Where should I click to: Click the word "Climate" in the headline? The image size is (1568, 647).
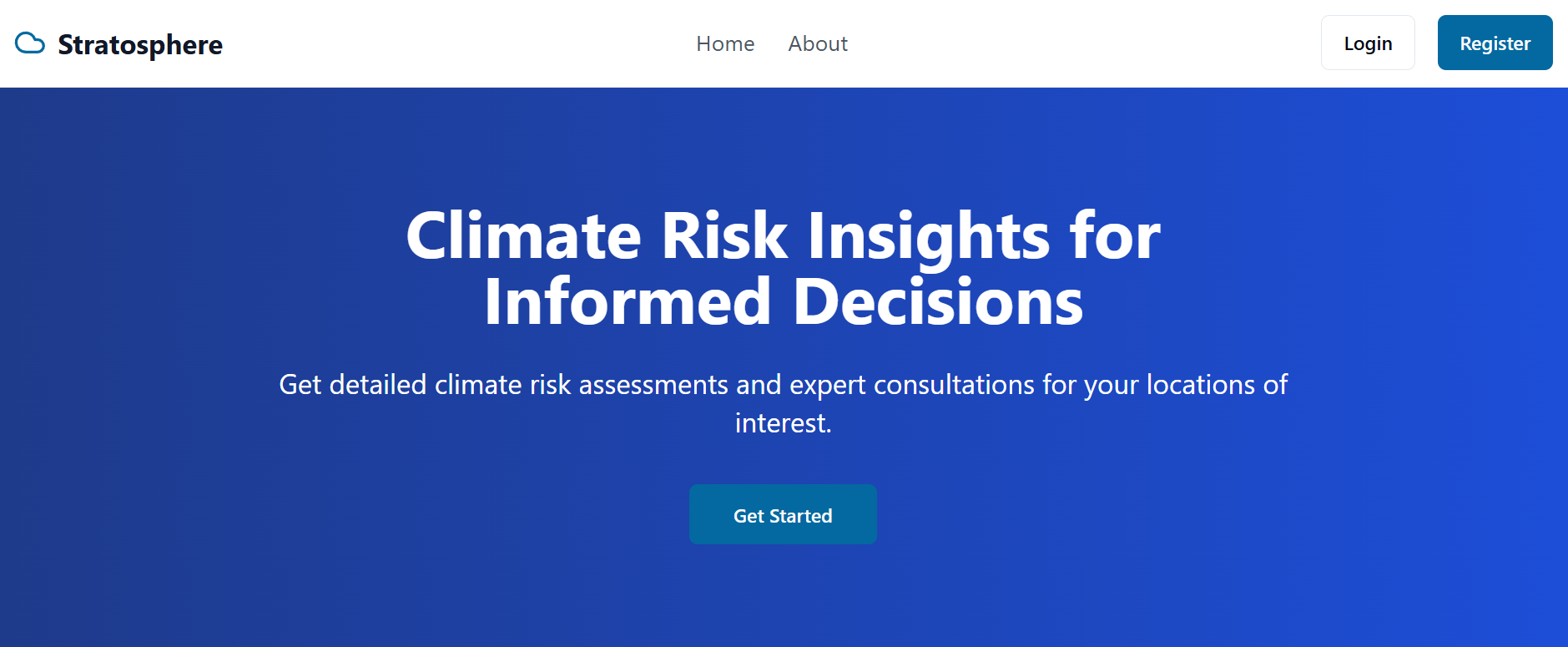[523, 236]
